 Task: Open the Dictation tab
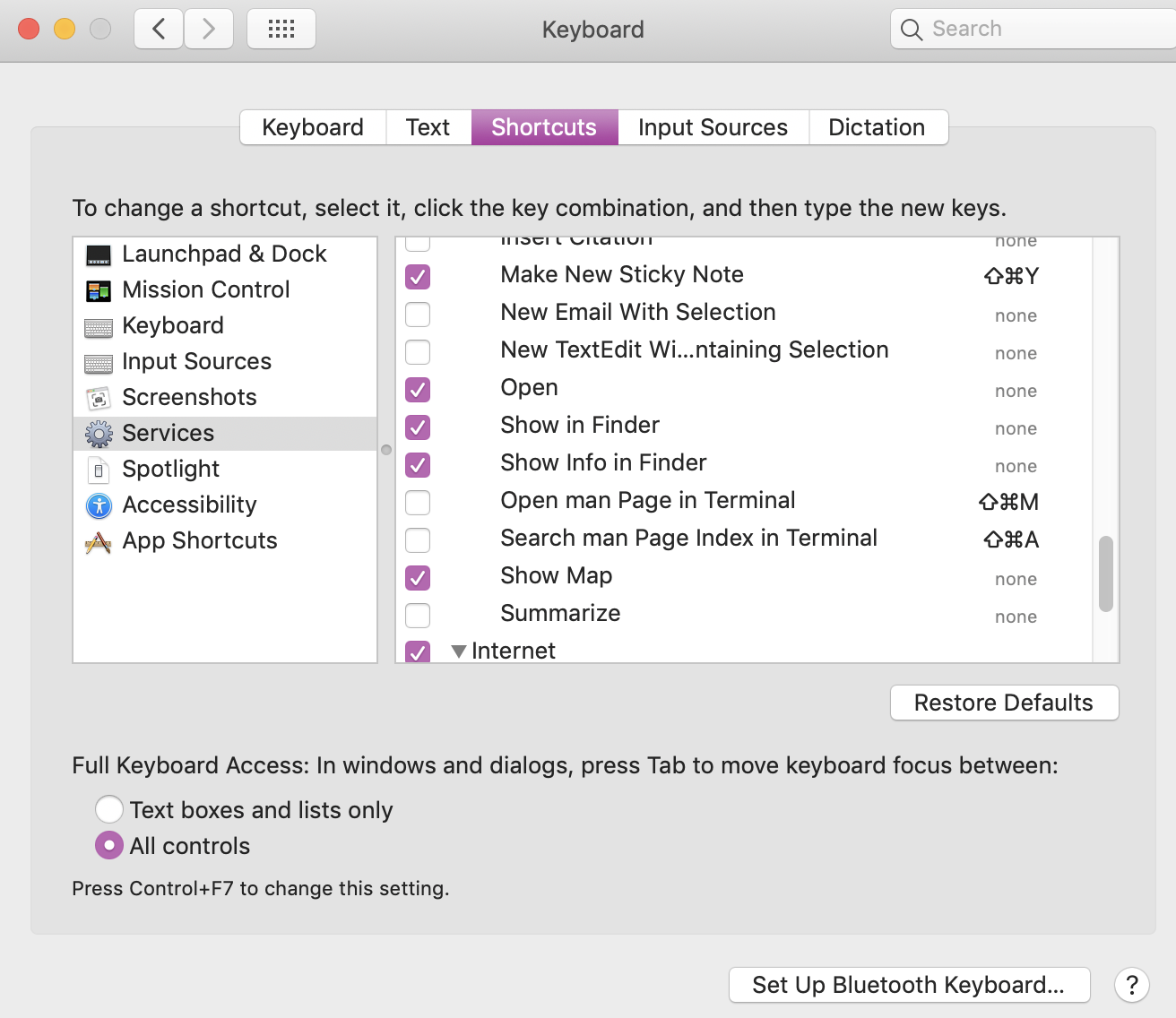pyautogui.click(x=876, y=127)
